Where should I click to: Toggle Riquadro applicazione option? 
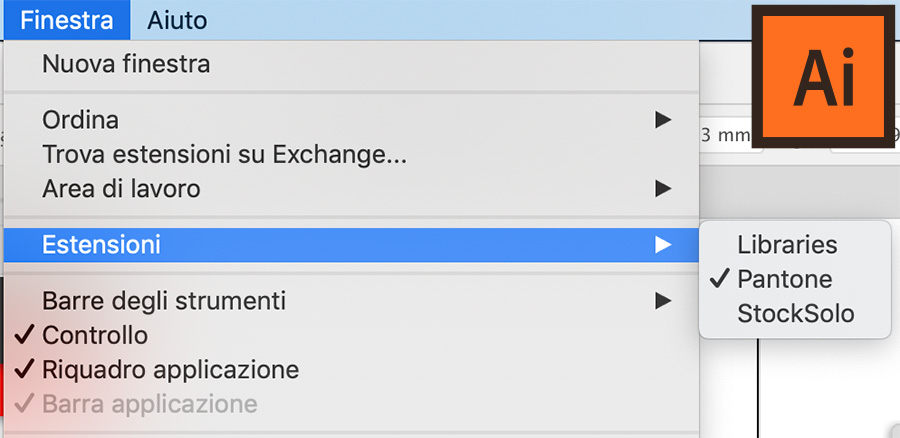(x=351, y=370)
